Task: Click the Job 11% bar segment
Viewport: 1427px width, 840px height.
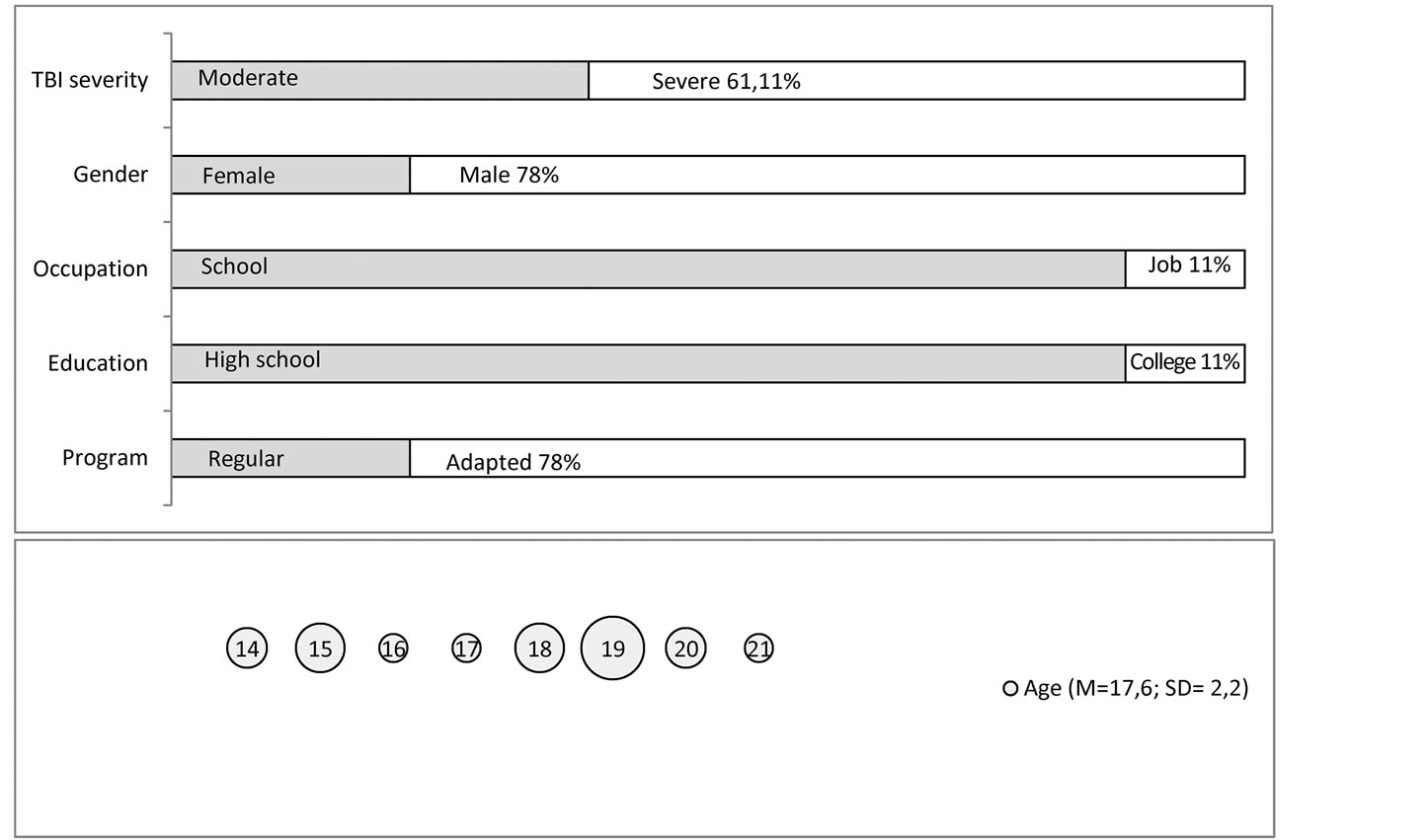Action: pyautogui.click(x=1185, y=268)
